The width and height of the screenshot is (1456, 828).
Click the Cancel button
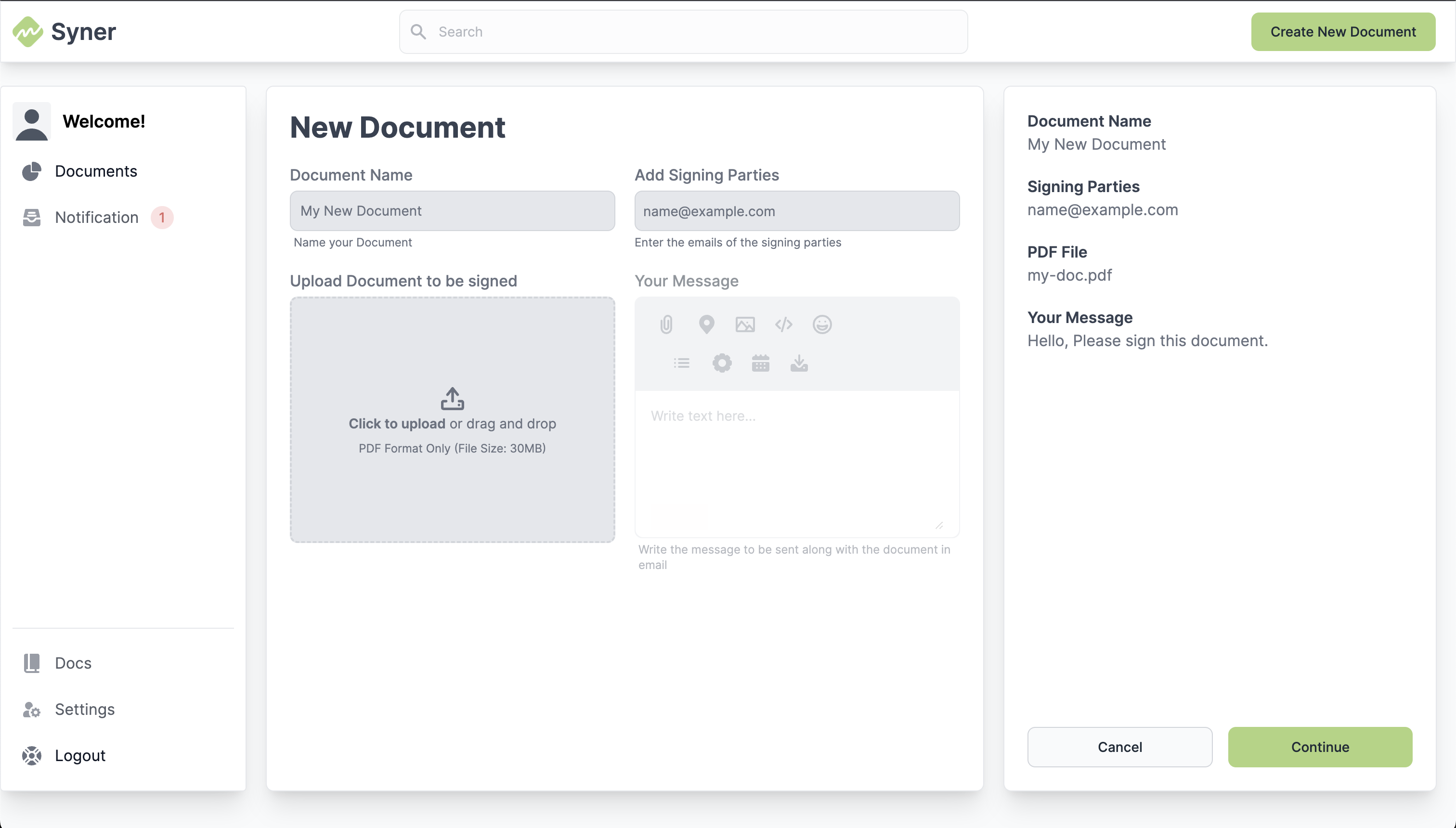tap(1119, 747)
